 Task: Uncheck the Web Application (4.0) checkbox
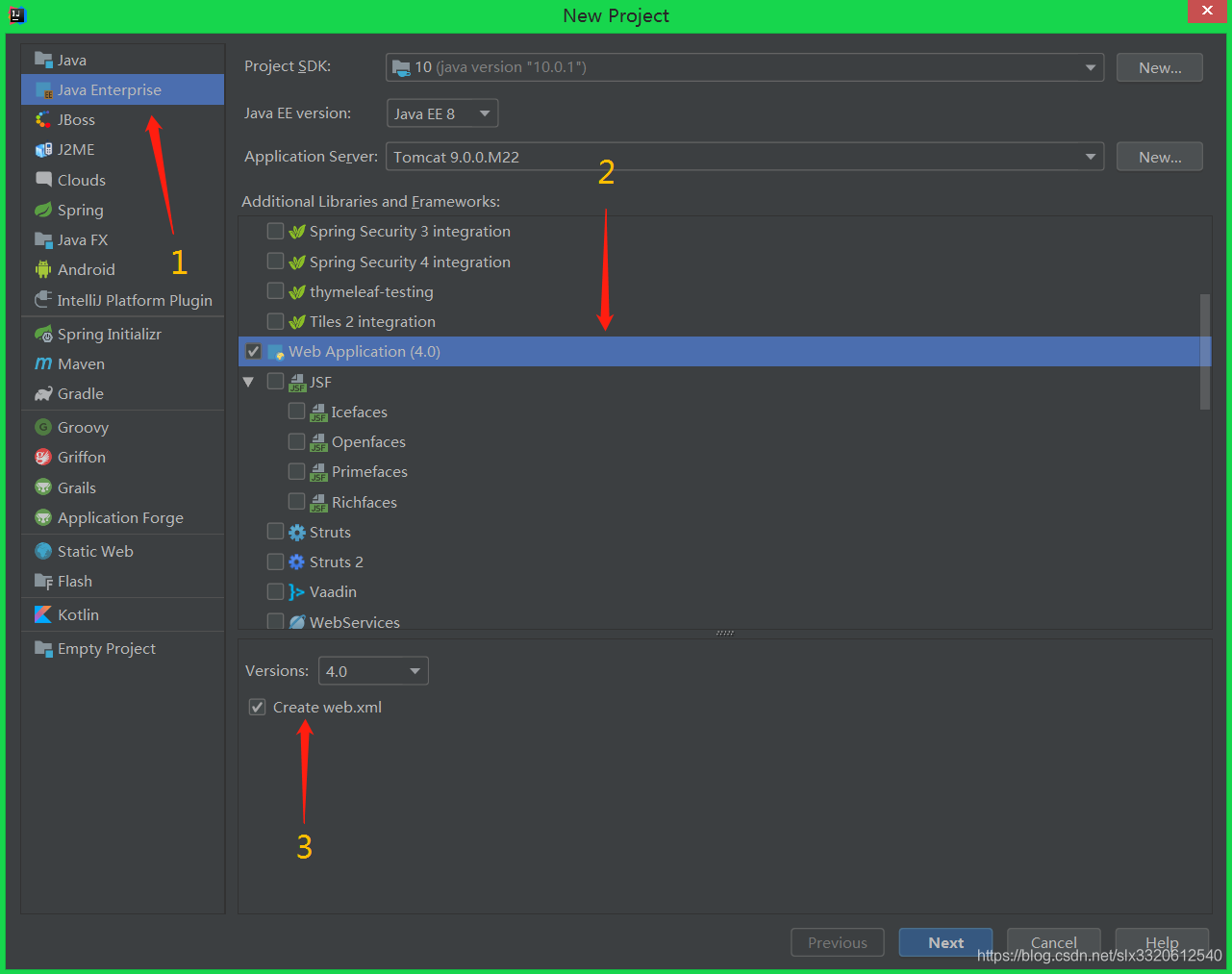click(x=253, y=351)
